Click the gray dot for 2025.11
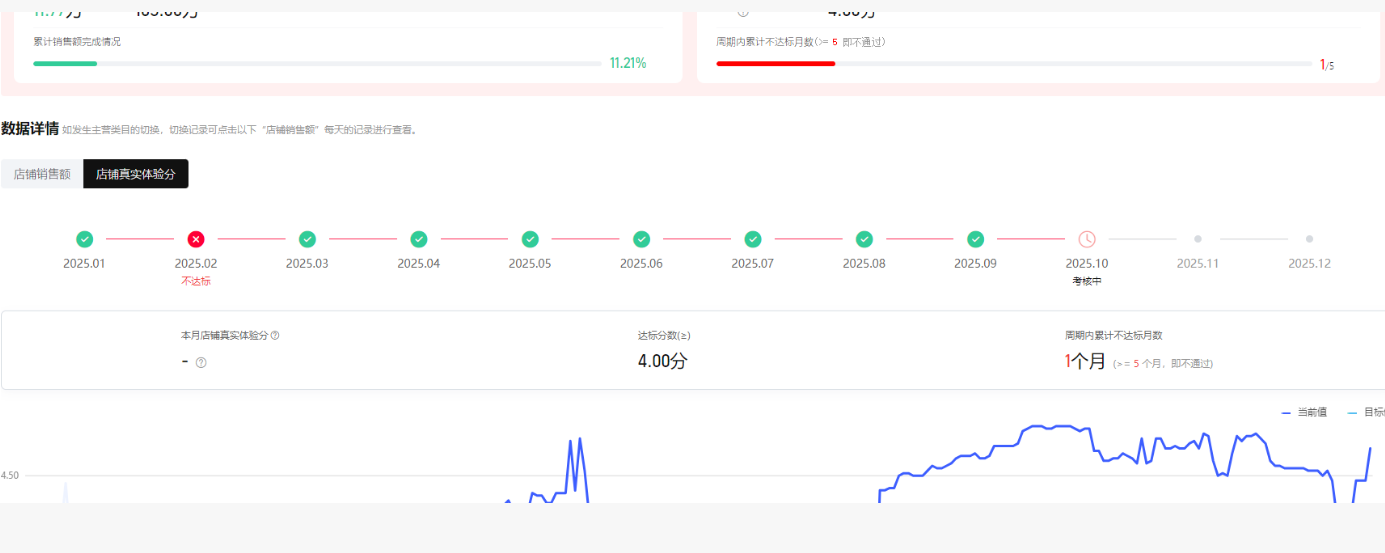The height and width of the screenshot is (553, 1385). pos(1198,239)
